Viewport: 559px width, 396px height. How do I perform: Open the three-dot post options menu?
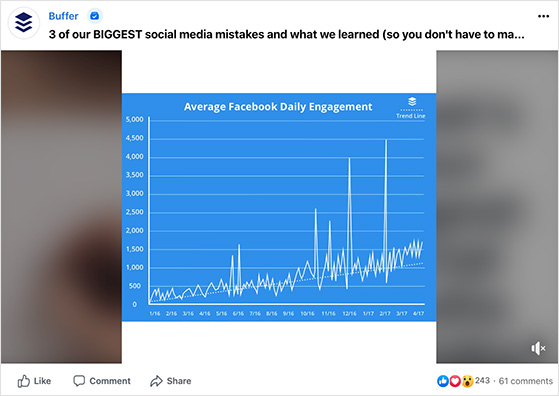543,16
